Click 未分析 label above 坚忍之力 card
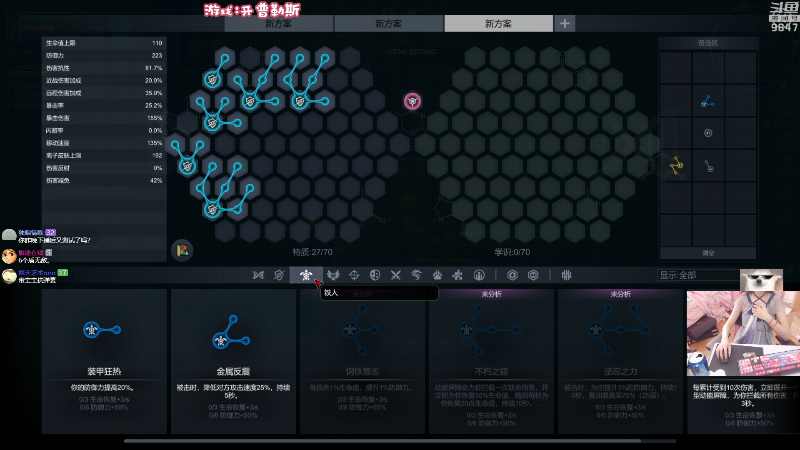The height and width of the screenshot is (450, 800). coord(620,294)
